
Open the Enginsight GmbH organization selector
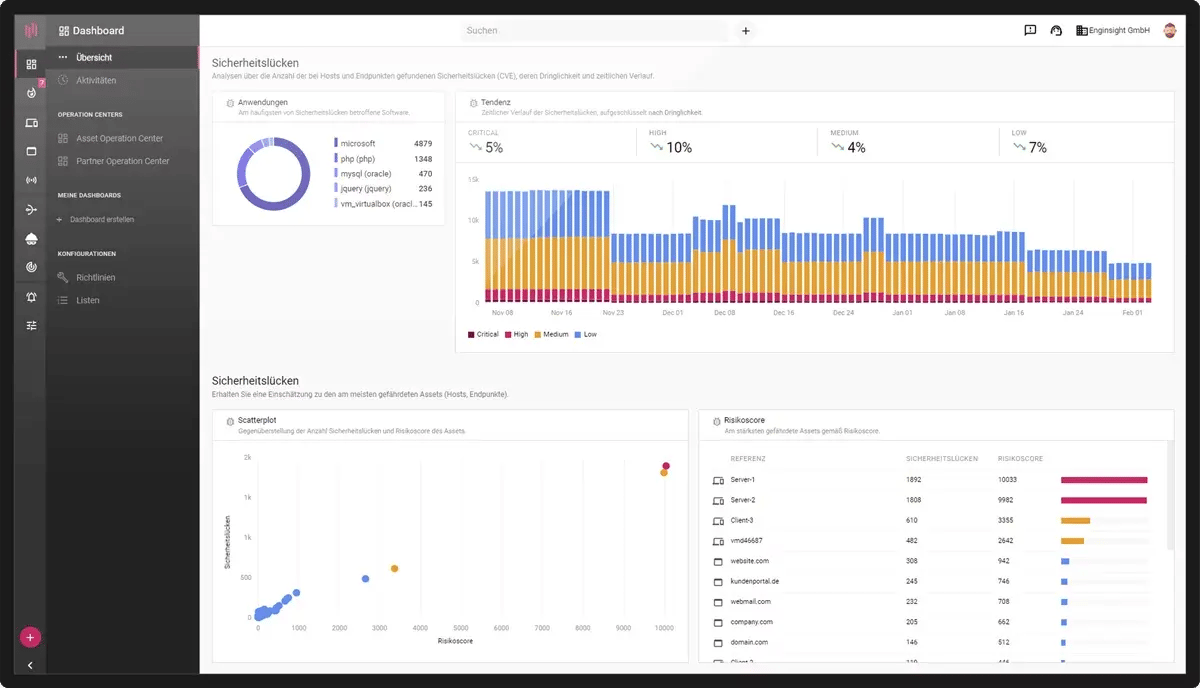[1113, 30]
